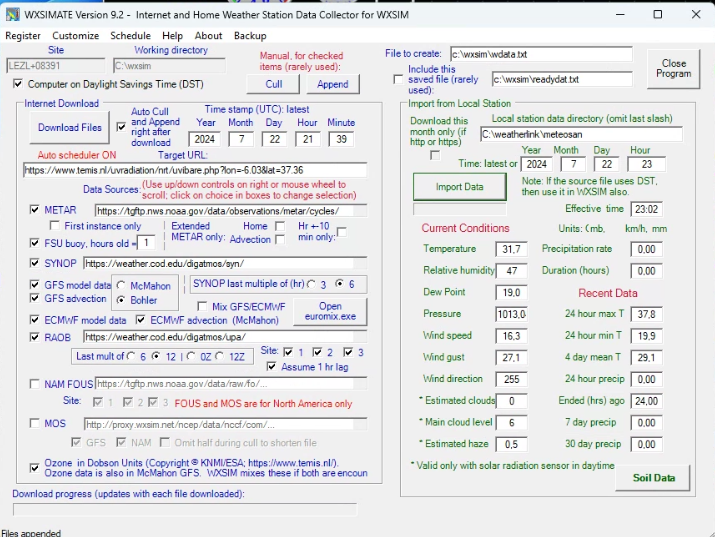
Task: Toggle RAOB Site 3 checkbox
Action: (x=348, y=352)
